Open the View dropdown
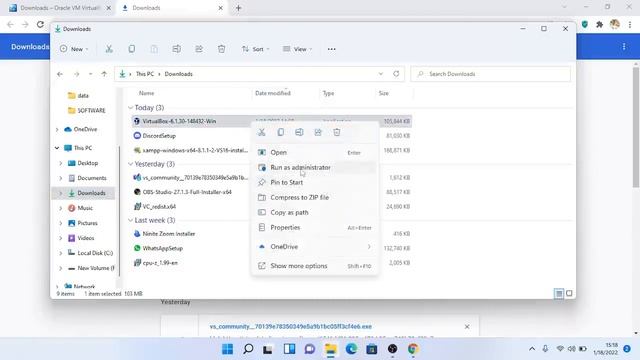 tap(298, 49)
